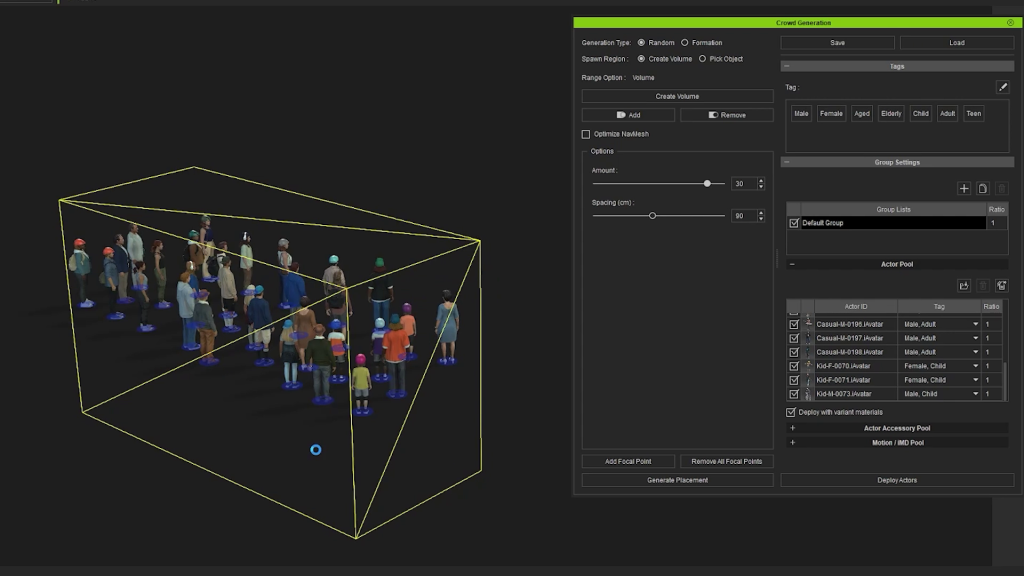Viewport: 1024px width, 576px height.
Task: Click the Generate Placement button
Action: (677, 480)
